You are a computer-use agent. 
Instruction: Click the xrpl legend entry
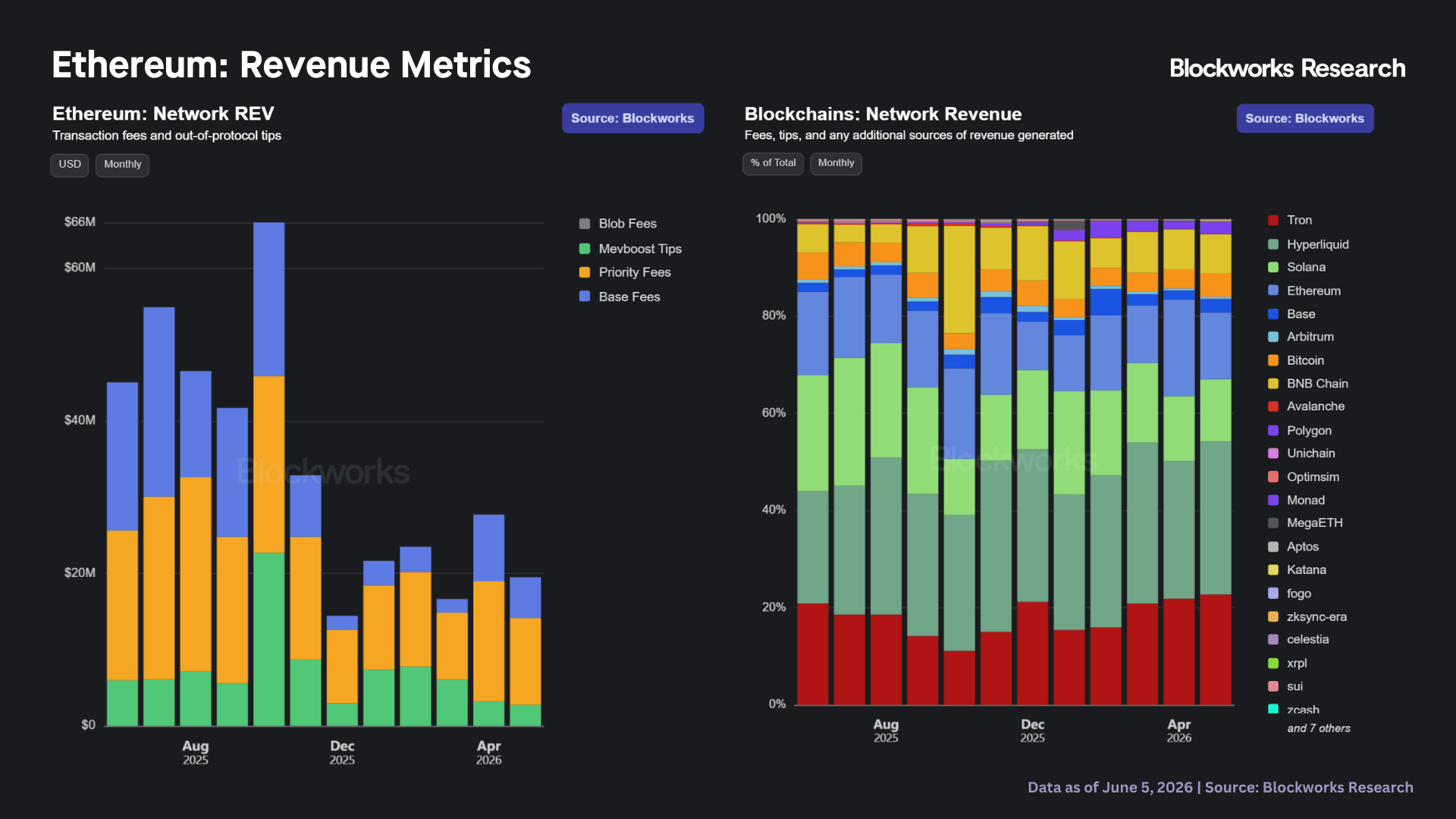(1288, 664)
